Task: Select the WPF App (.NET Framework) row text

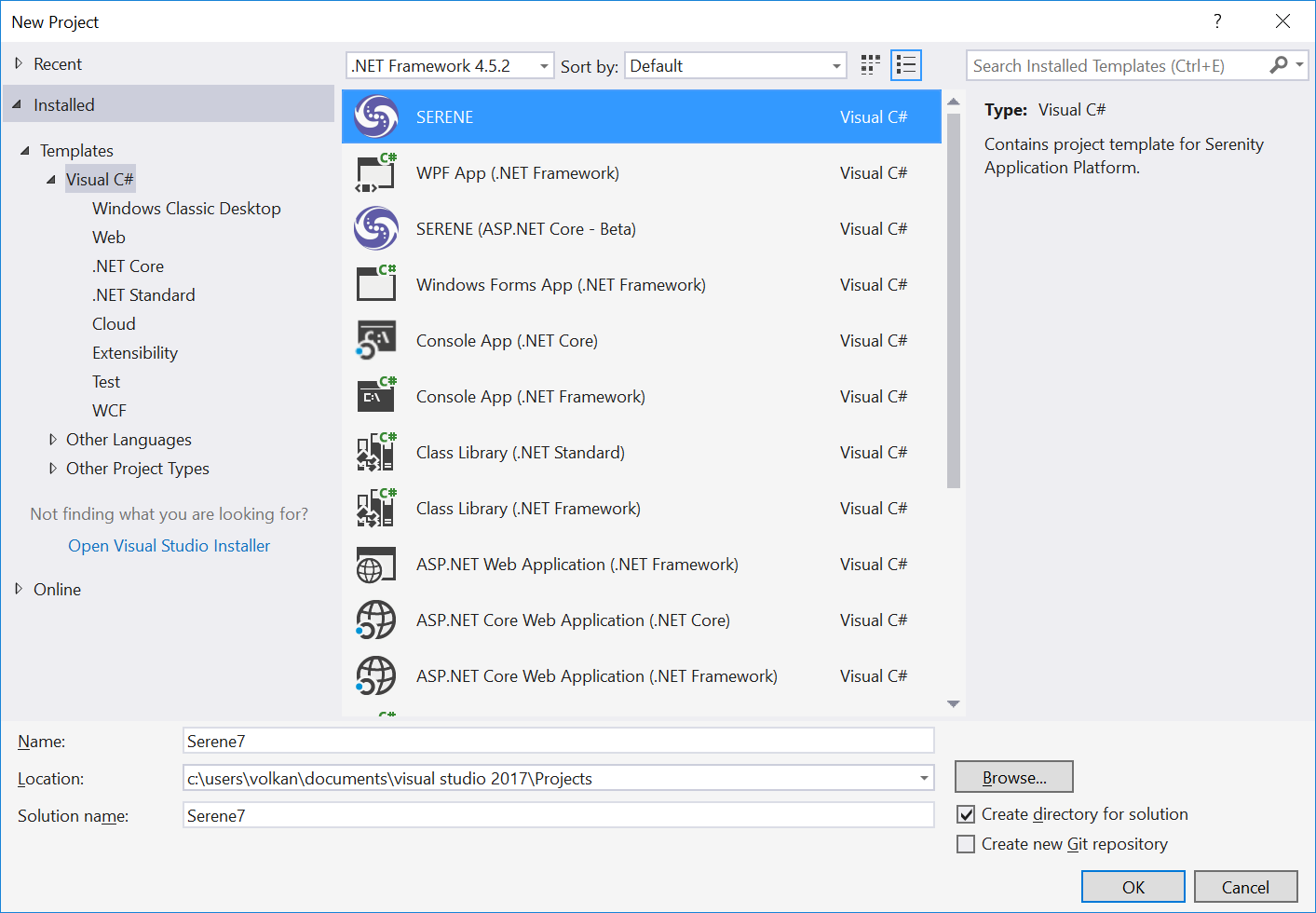Action: point(518,173)
